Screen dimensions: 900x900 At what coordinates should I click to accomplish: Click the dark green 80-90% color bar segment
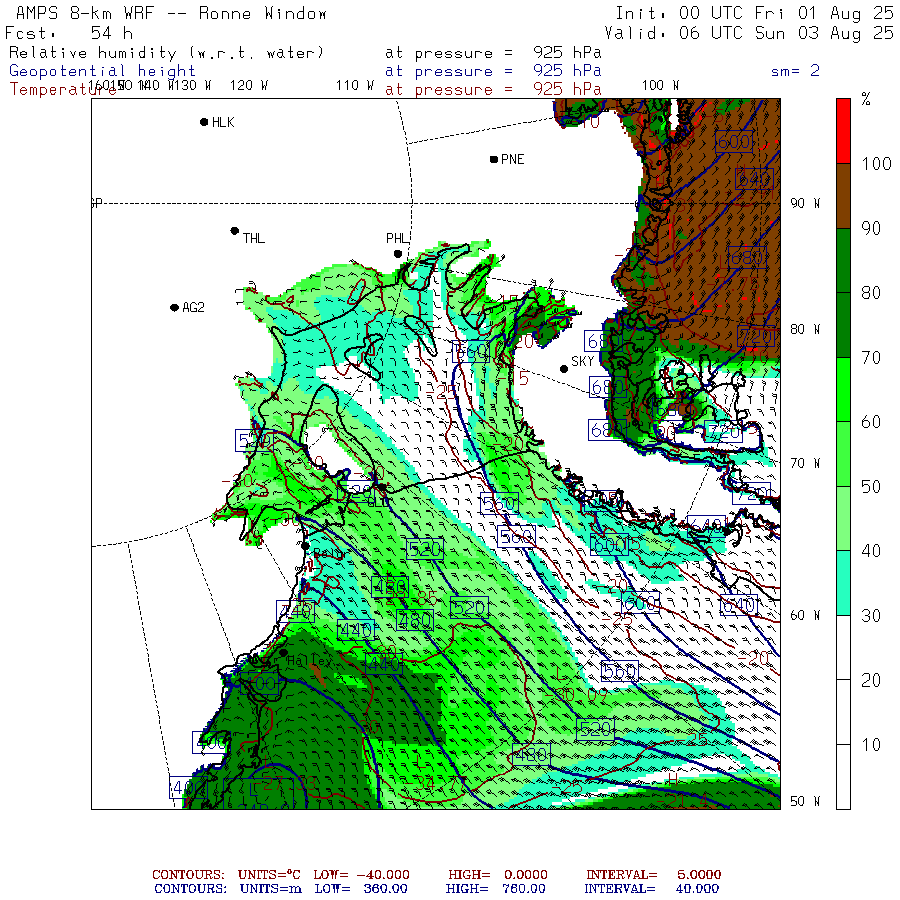pyautogui.click(x=843, y=261)
